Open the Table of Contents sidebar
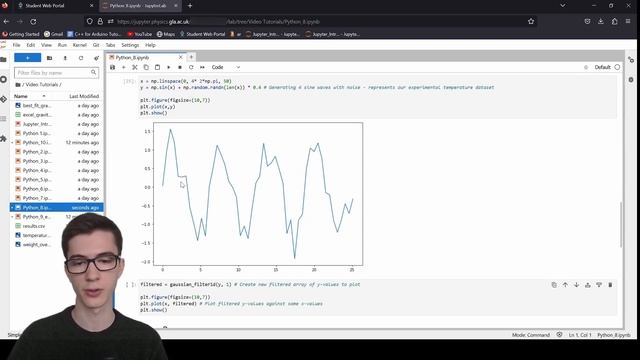Viewport: 640px width, 360px height. (4, 119)
